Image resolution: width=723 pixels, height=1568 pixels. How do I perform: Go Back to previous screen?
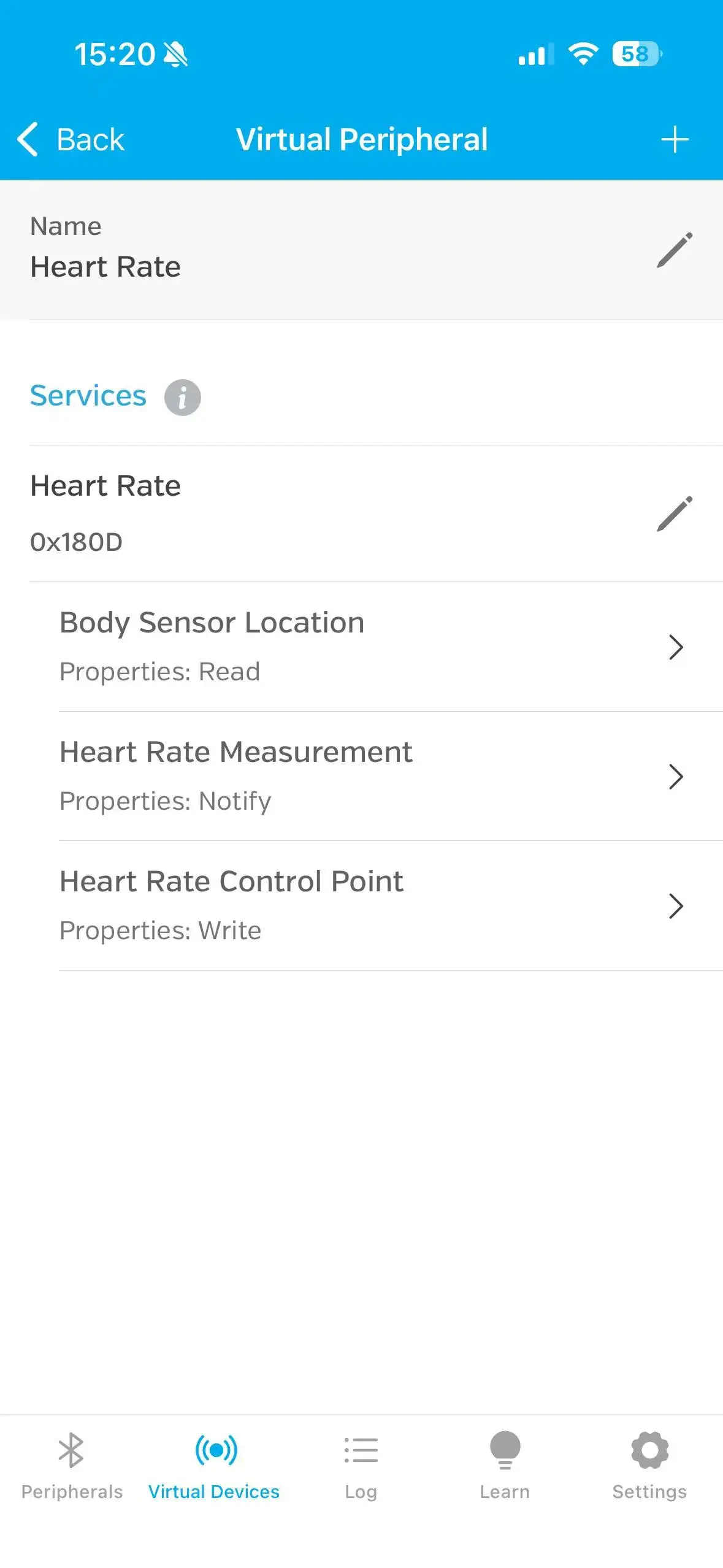coord(90,140)
